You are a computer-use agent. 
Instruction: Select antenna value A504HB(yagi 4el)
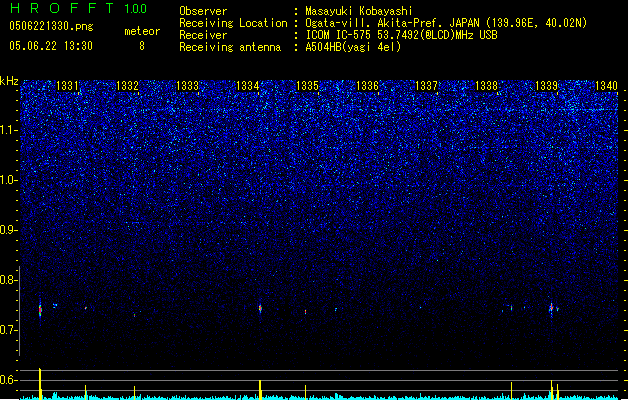[x=353, y=47]
